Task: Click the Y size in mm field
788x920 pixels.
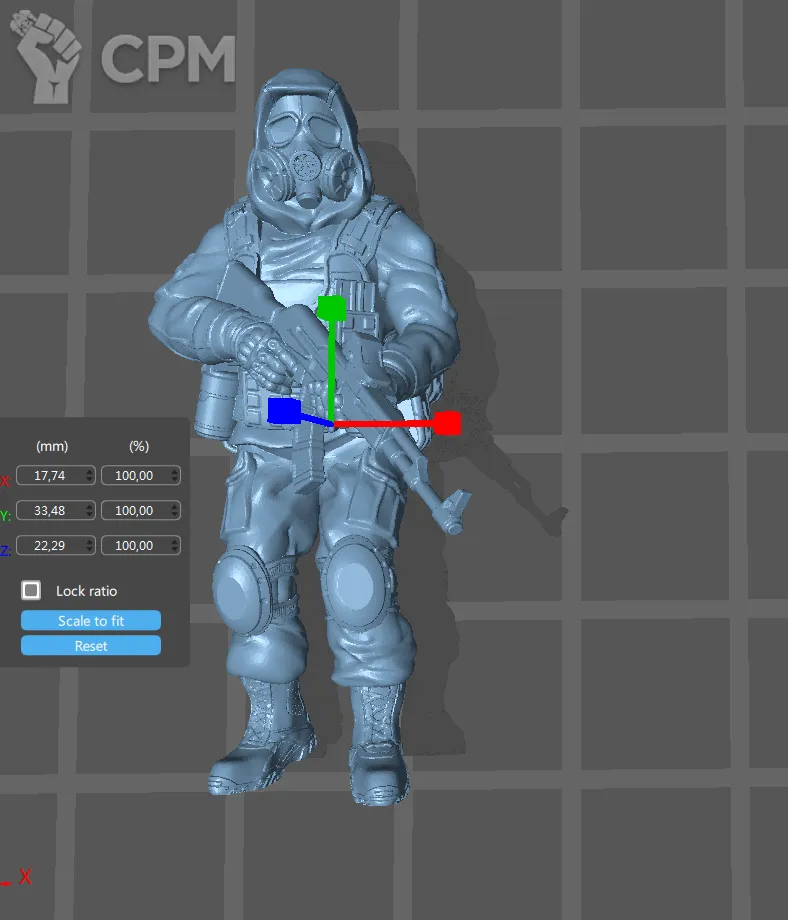Action: 52,511
